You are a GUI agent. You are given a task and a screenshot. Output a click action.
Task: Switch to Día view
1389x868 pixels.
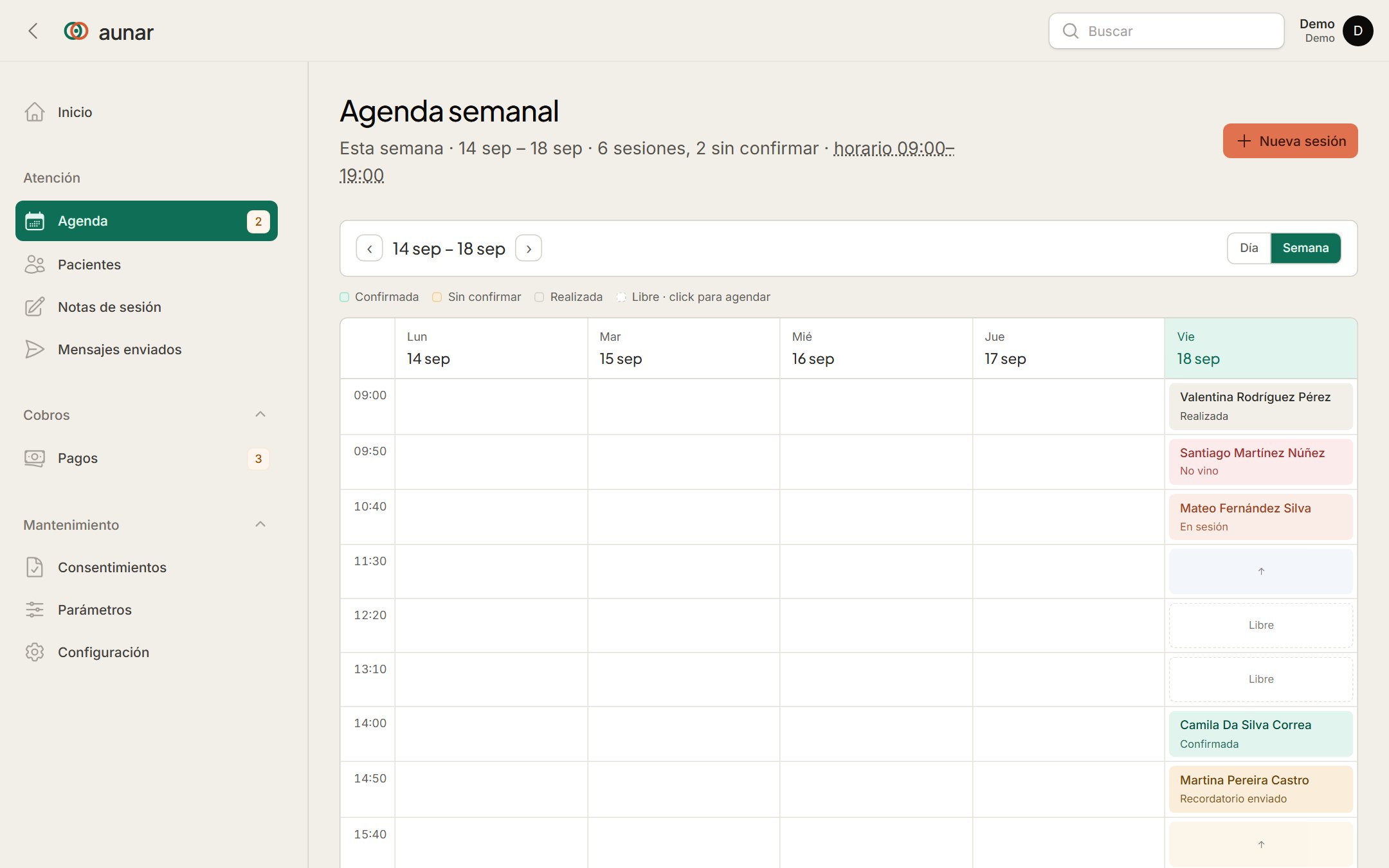click(1249, 248)
